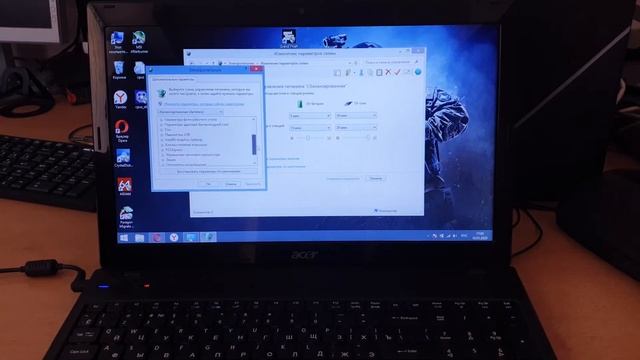Screen dimensions: 640x360
Task: Expand the Сон tree node
Action: (162, 130)
